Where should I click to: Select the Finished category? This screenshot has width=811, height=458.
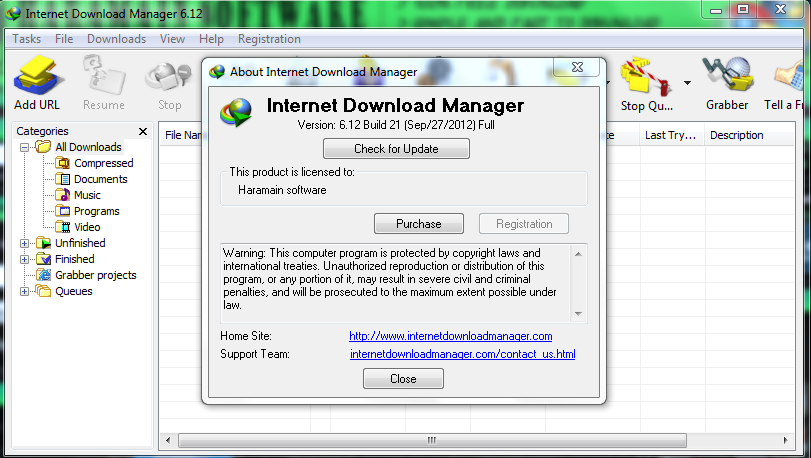(x=74, y=259)
